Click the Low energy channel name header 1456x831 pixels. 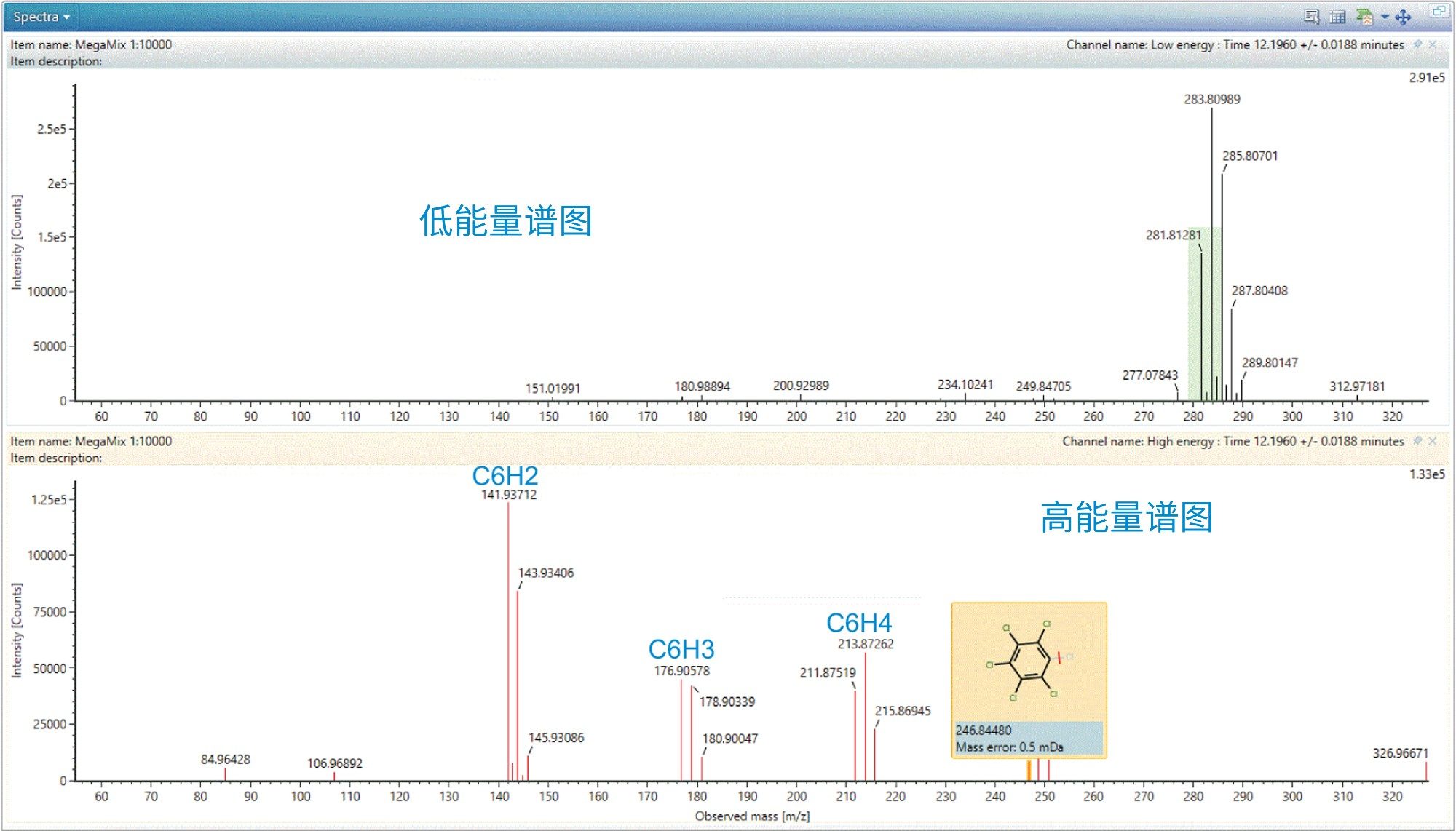point(1235,44)
